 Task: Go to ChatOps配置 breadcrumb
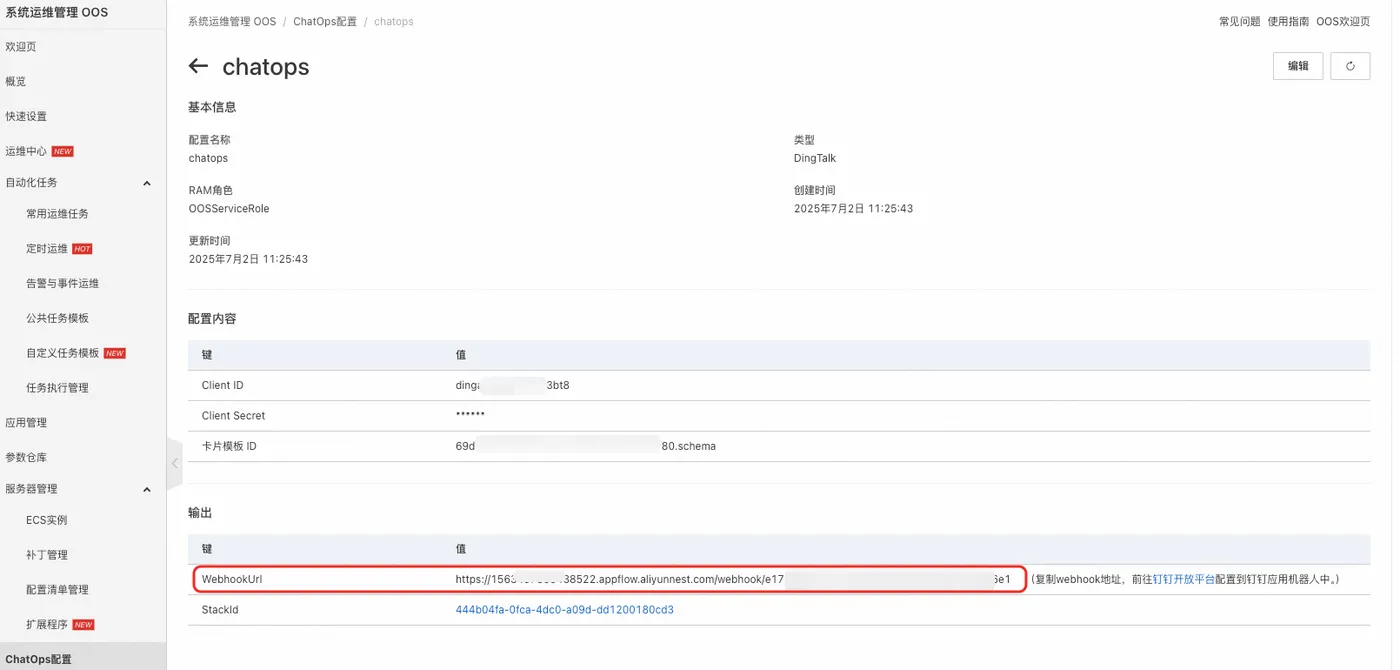(325, 21)
